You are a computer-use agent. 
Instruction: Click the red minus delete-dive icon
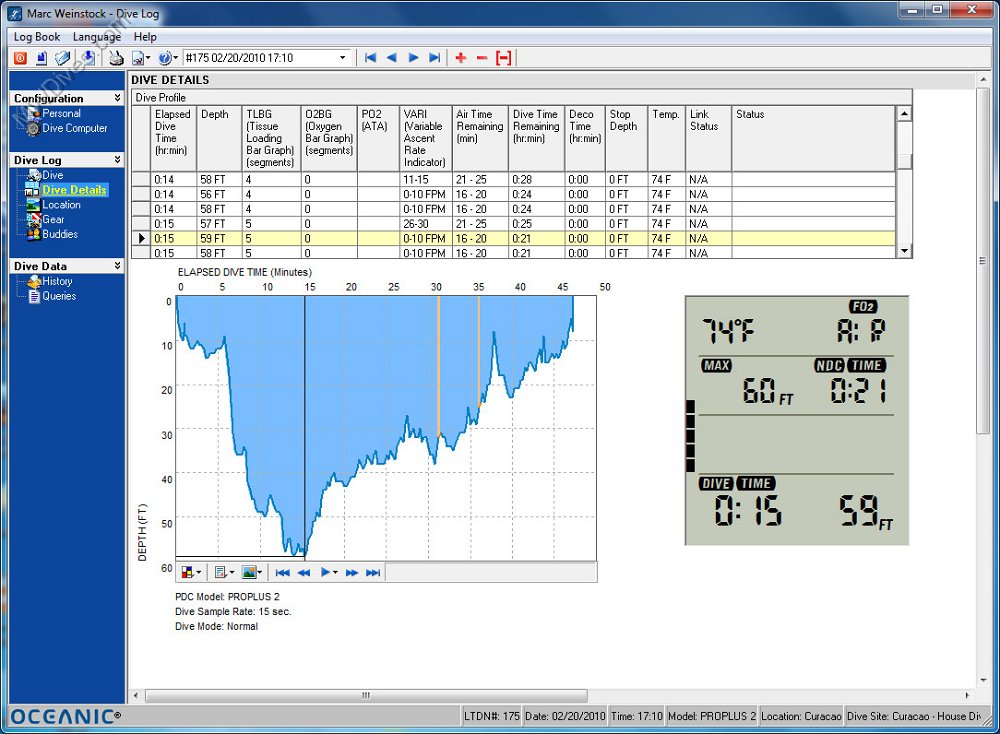click(482, 58)
